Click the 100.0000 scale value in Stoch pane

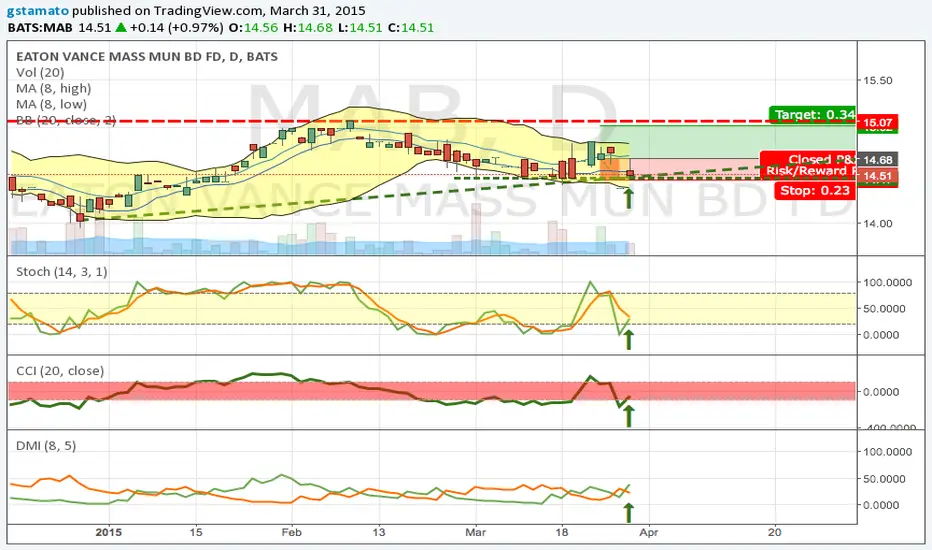(x=887, y=282)
